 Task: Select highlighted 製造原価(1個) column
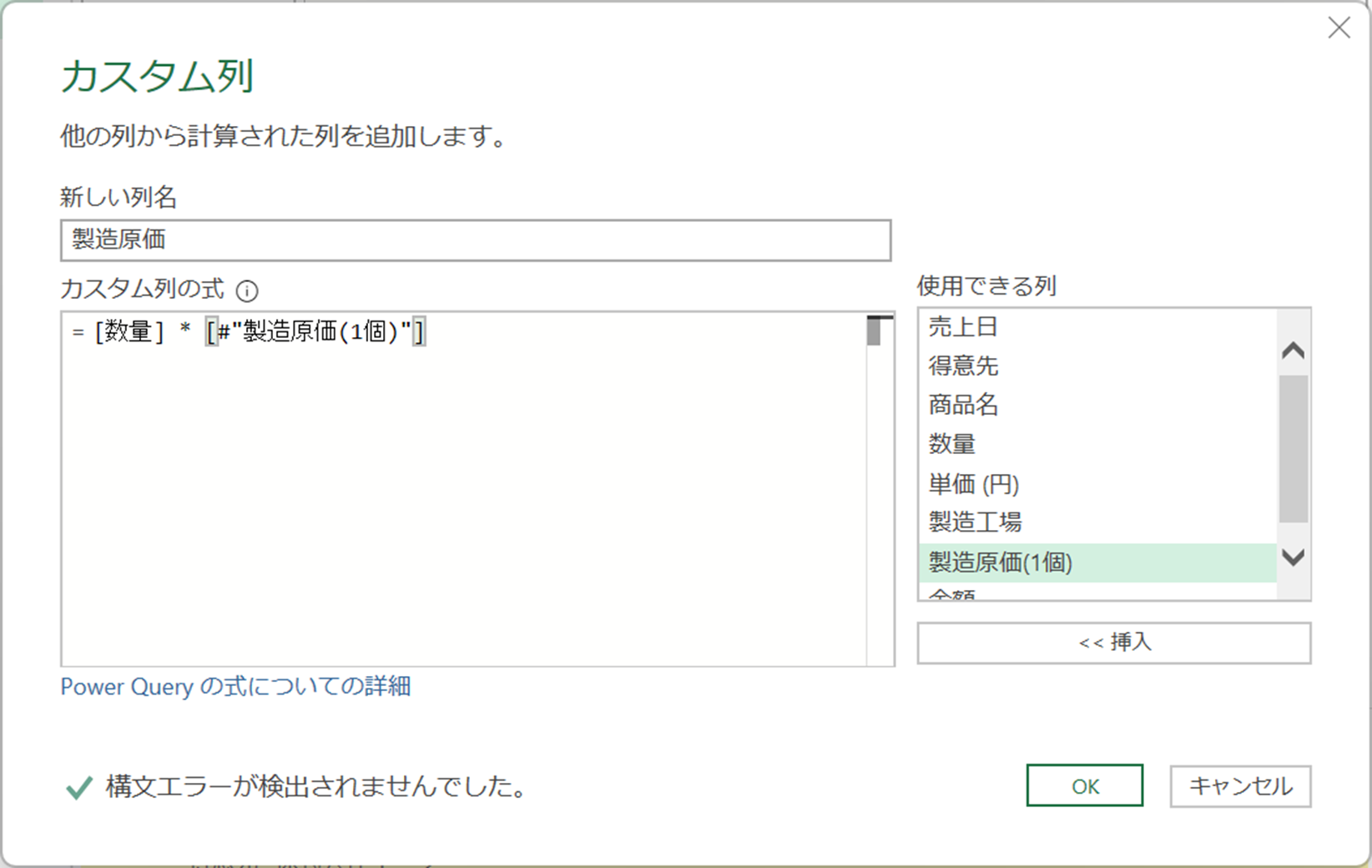click(1000, 563)
